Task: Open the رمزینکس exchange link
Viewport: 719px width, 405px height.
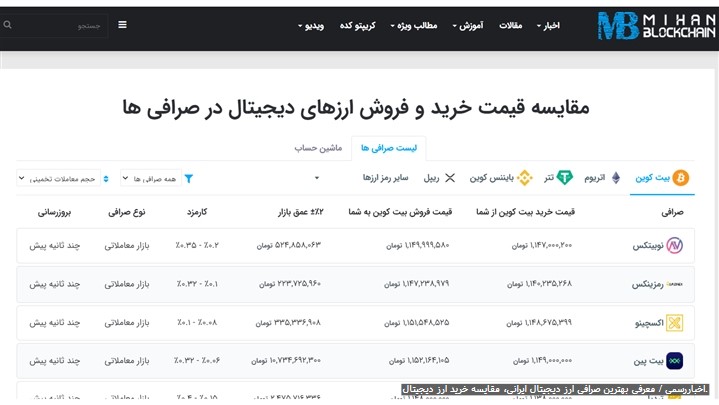Action: click(x=647, y=285)
